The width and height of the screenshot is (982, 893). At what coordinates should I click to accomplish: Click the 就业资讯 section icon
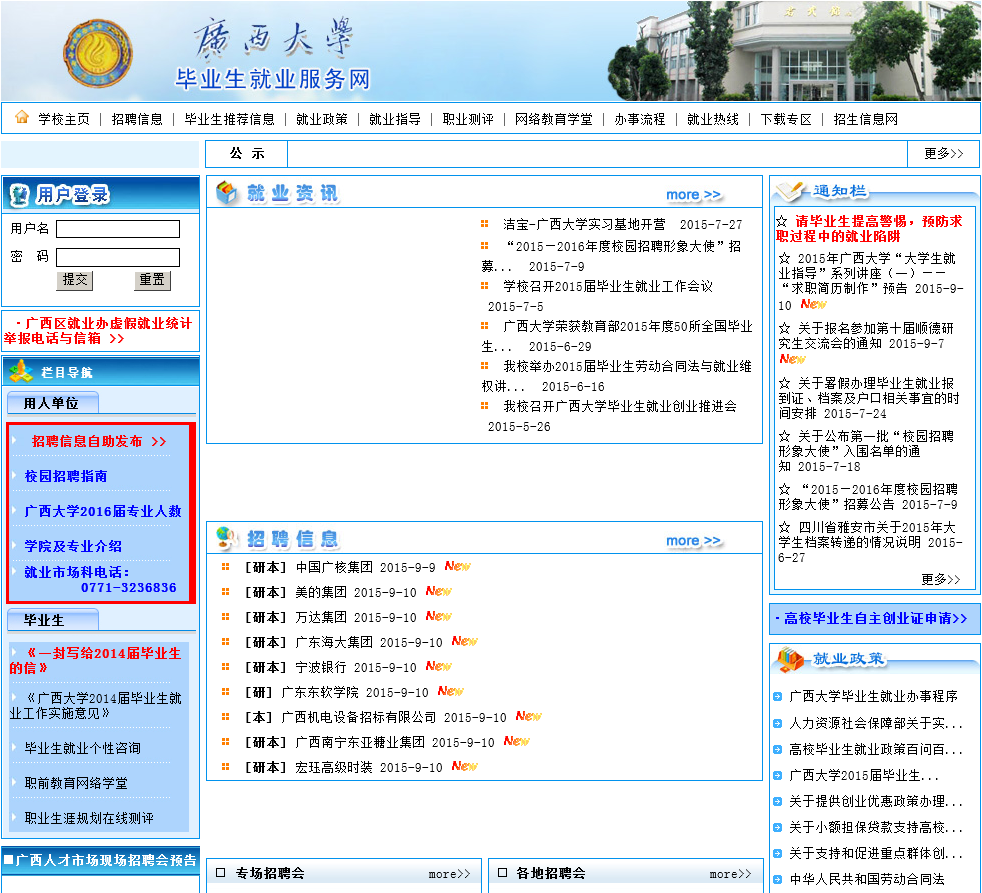click(226, 194)
